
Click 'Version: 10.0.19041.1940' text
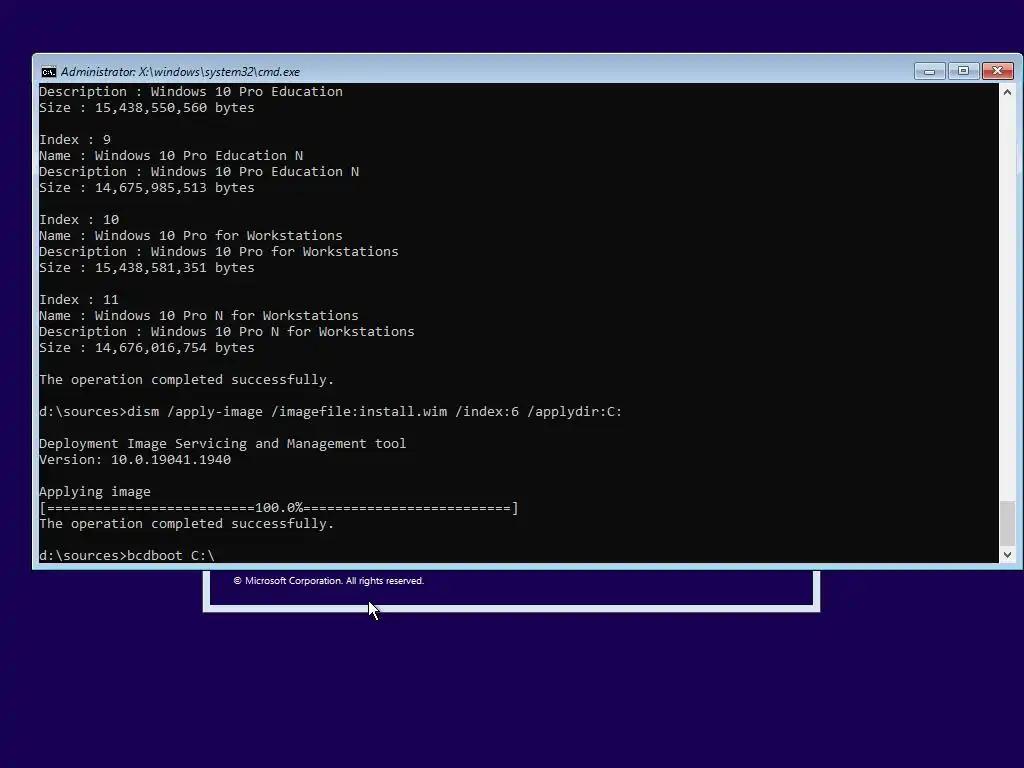(135, 459)
